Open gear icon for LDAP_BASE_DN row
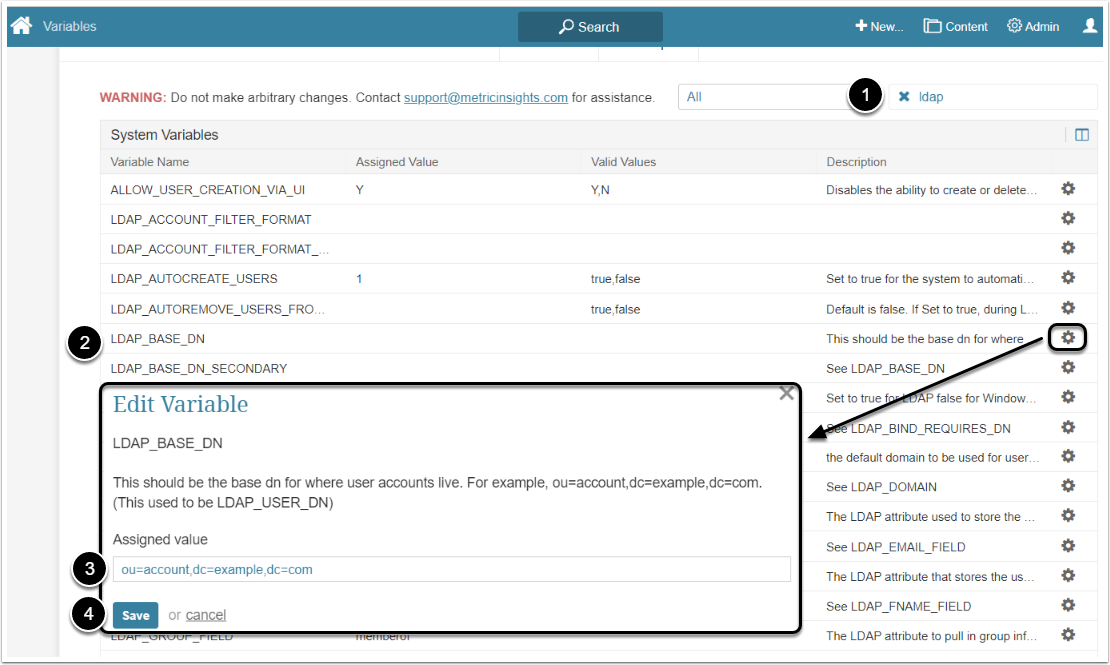Screen dimensions: 1110x665 click(x=1068, y=338)
